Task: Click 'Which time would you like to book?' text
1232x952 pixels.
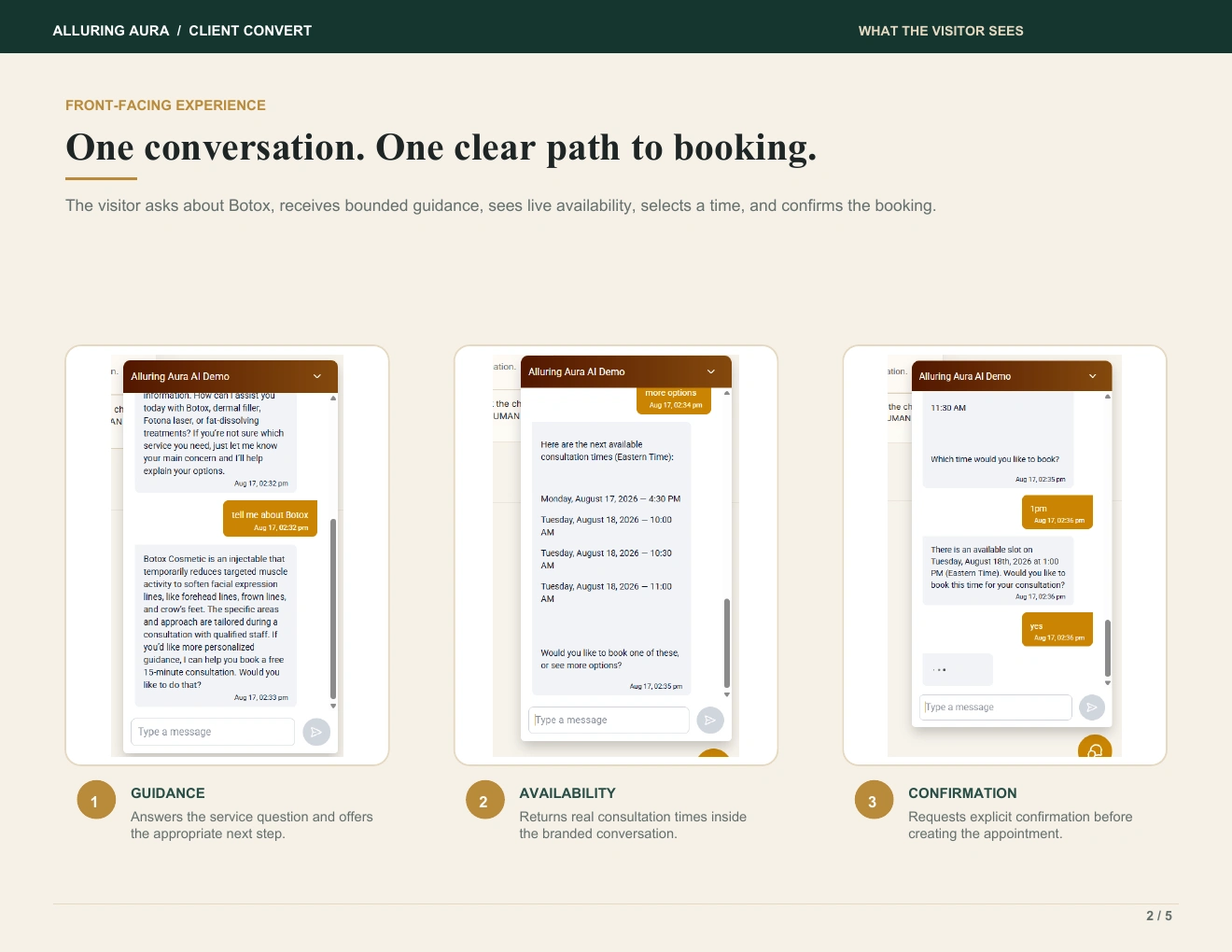Action: point(995,459)
